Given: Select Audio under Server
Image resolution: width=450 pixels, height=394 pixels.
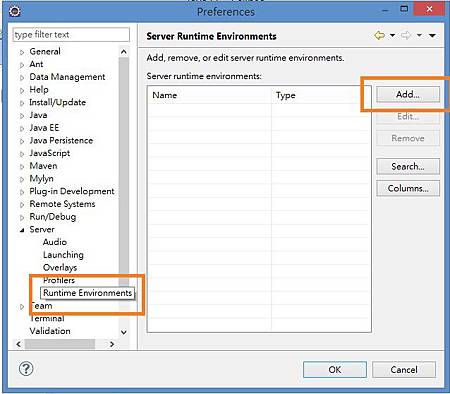Looking at the screenshot, I should [55, 242].
